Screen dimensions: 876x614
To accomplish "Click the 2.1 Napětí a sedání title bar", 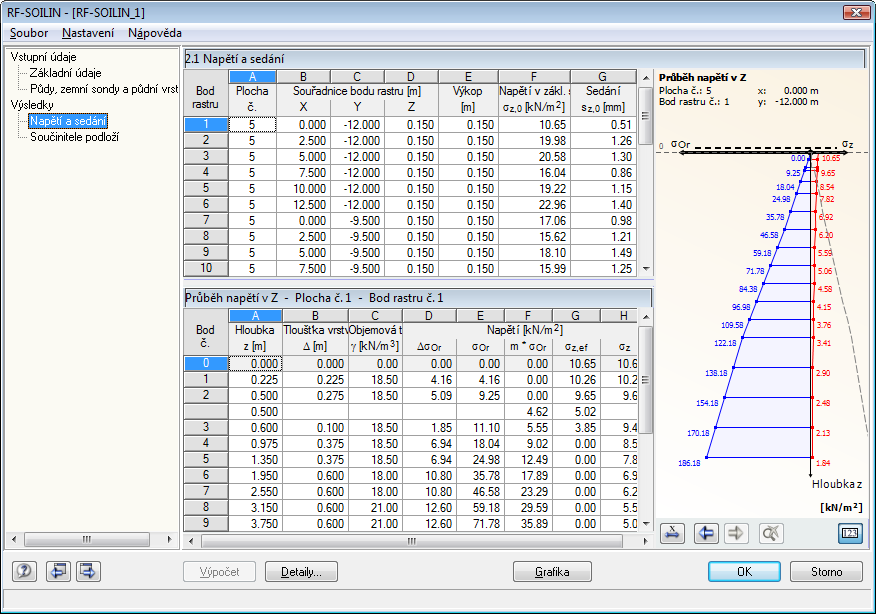I will [524, 59].
